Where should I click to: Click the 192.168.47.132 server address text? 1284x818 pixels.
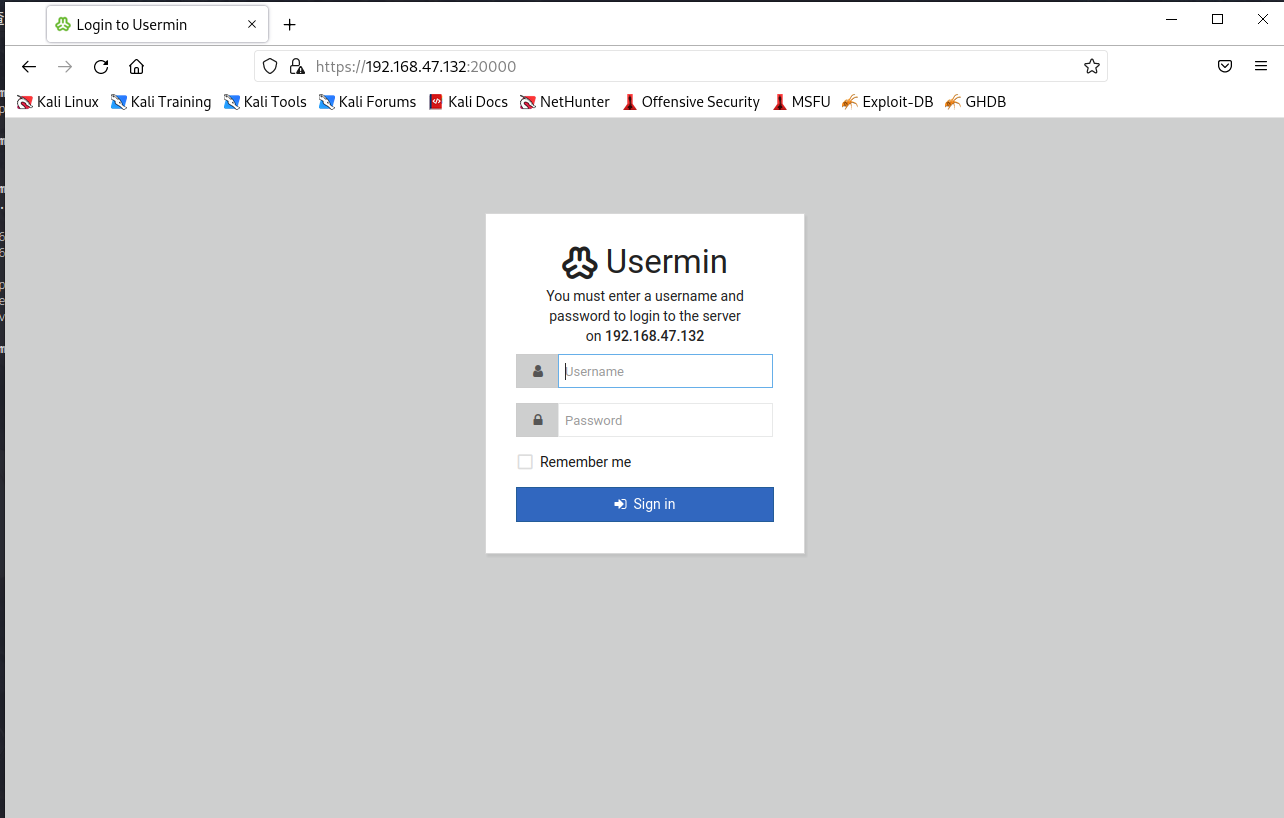coord(654,336)
